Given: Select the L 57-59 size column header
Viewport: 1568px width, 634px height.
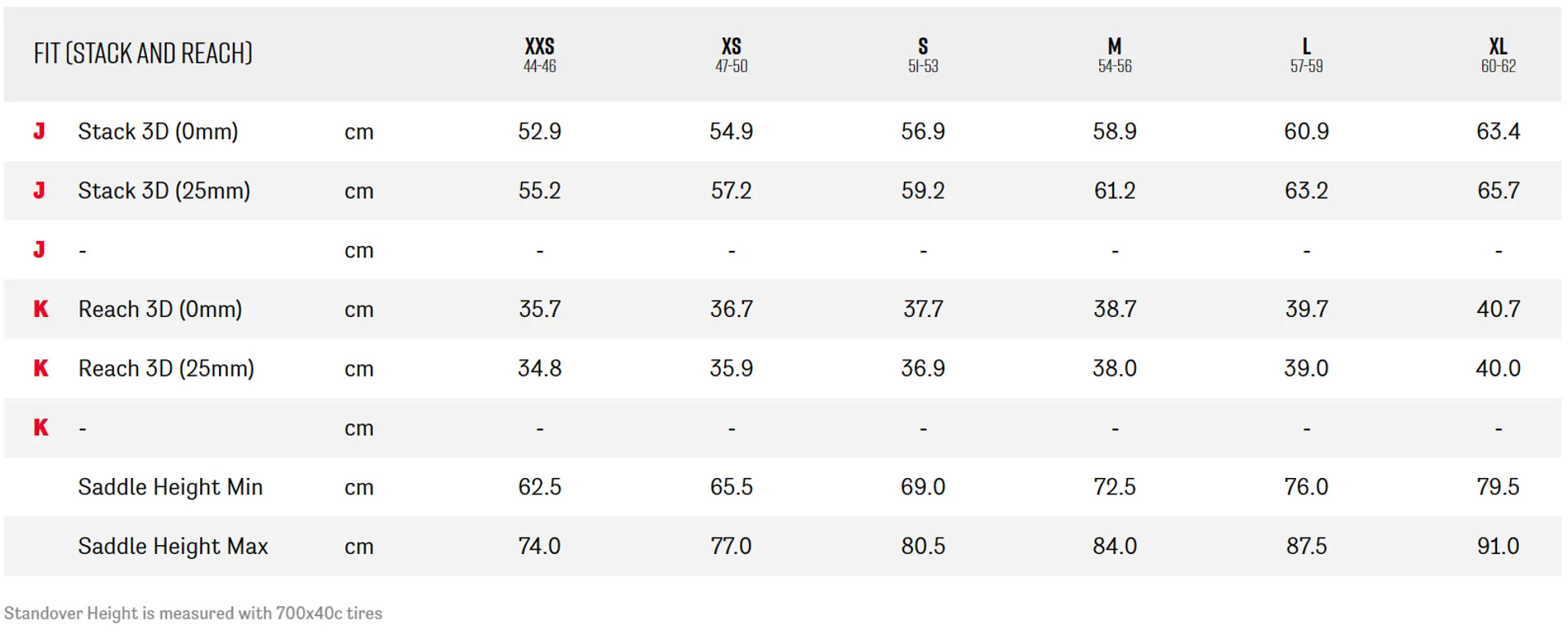Looking at the screenshot, I should click(x=1307, y=55).
